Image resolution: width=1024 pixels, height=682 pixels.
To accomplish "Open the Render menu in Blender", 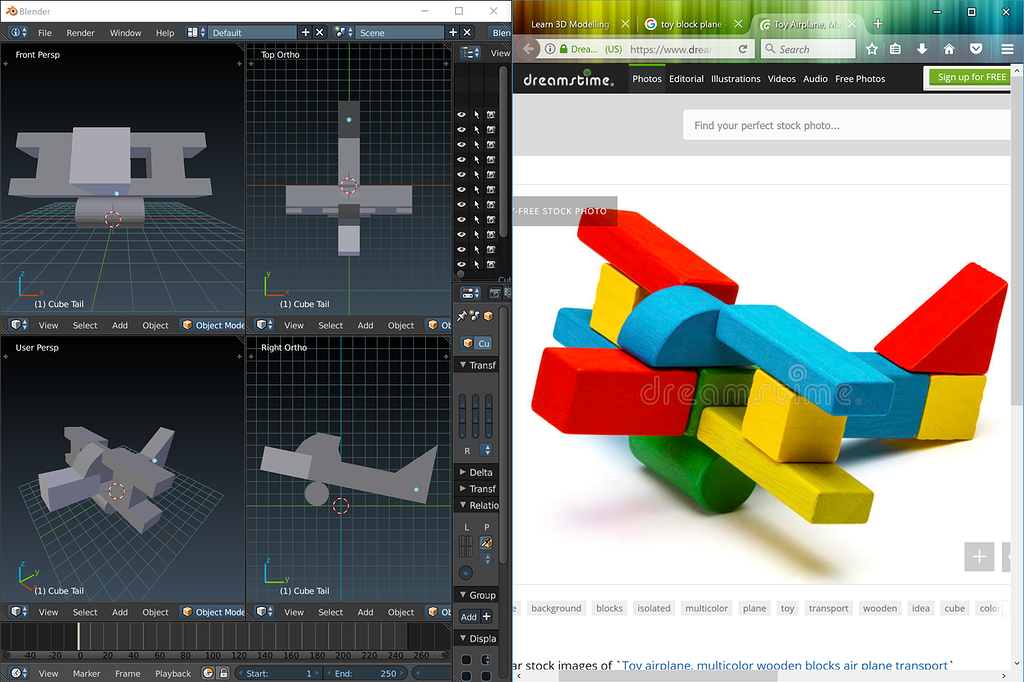I will tap(80, 33).
